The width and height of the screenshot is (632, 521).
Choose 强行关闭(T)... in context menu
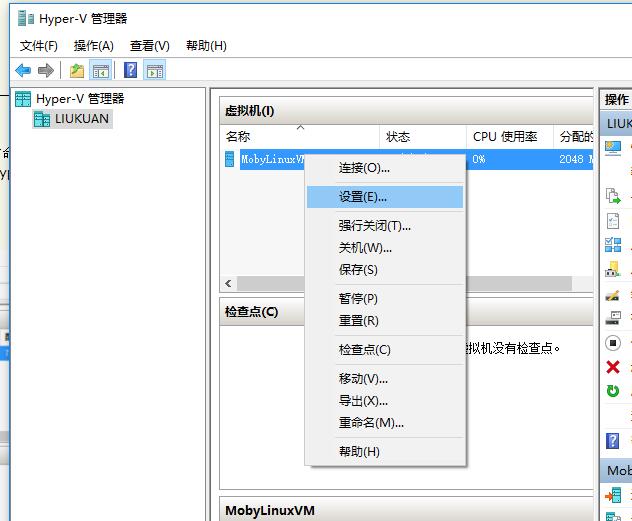(385, 226)
